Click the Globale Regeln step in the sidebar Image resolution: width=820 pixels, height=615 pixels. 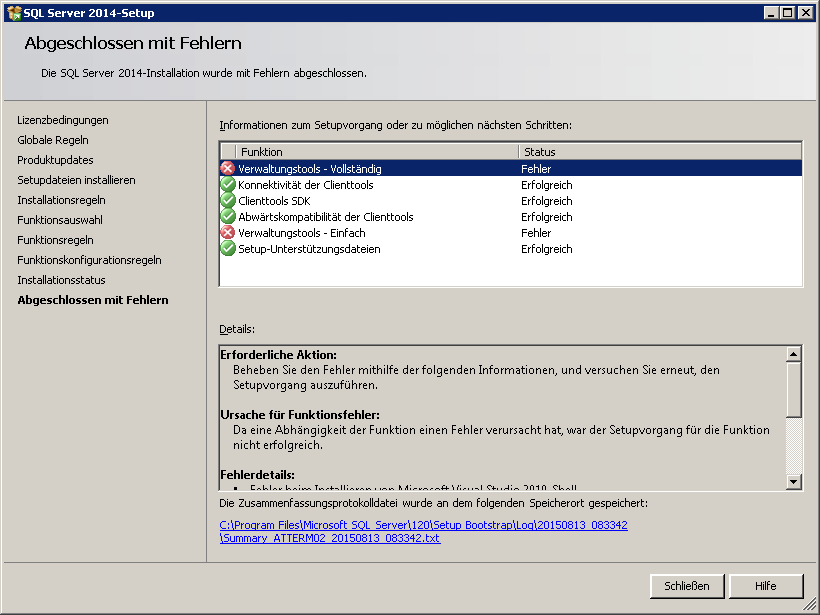pos(53,140)
